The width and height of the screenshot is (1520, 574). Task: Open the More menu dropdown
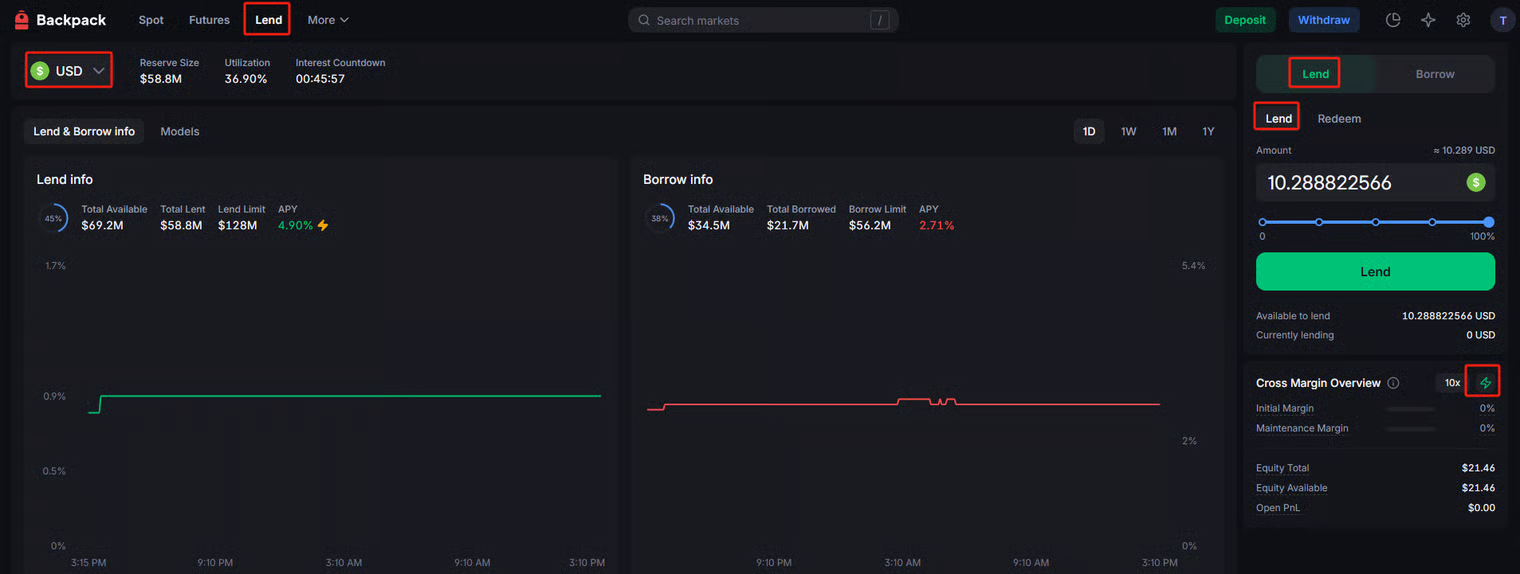(328, 20)
